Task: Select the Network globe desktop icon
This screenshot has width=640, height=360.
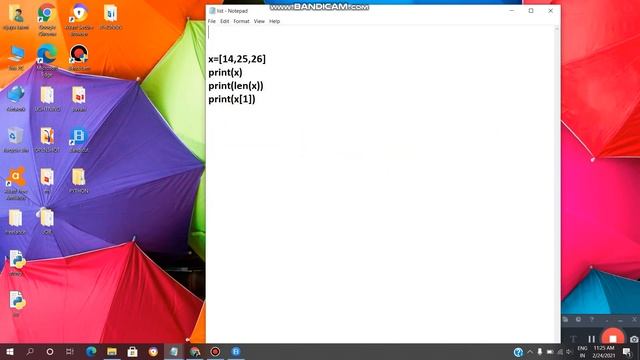Action: pos(16,99)
